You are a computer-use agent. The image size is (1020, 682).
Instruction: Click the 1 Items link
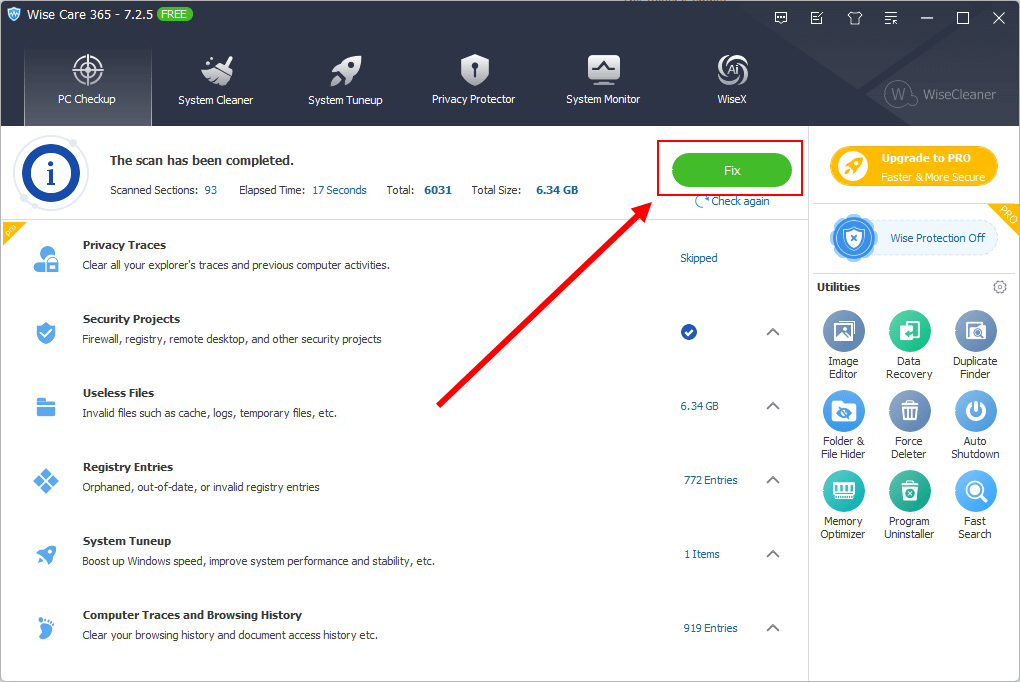pyautogui.click(x=702, y=554)
